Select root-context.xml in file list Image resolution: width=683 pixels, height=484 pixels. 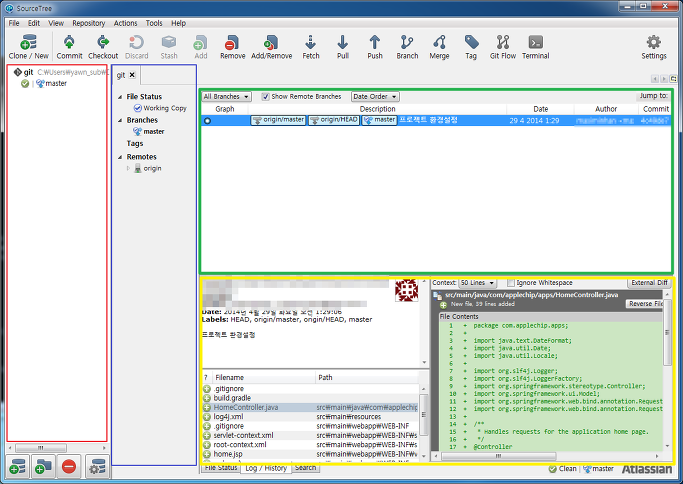tap(310, 444)
